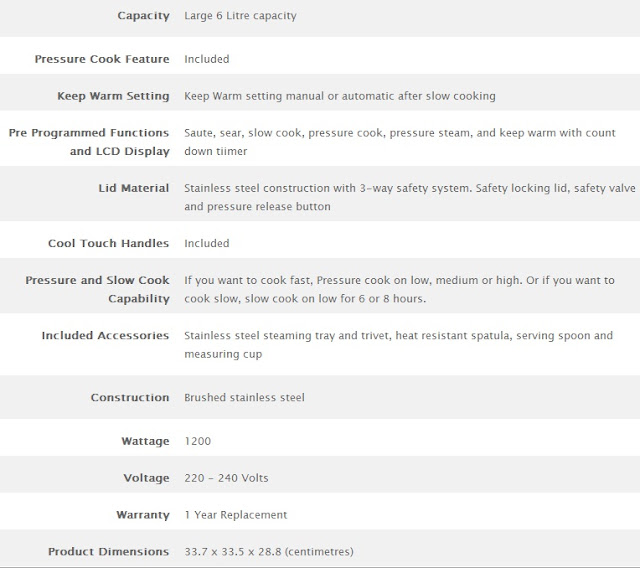This screenshot has width=640, height=568.
Task: Select the Large 6 Litre capacity text
Action: (240, 16)
